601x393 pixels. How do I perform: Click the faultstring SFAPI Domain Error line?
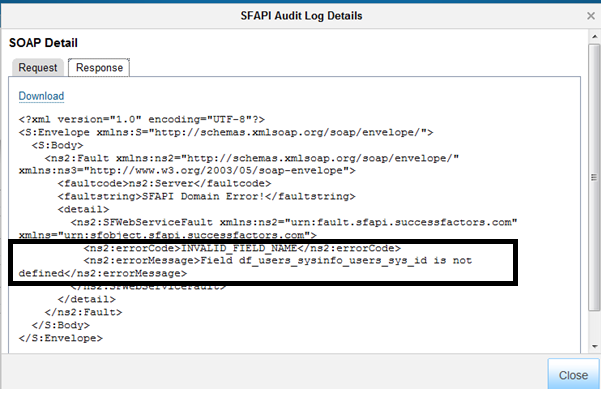click(x=207, y=196)
